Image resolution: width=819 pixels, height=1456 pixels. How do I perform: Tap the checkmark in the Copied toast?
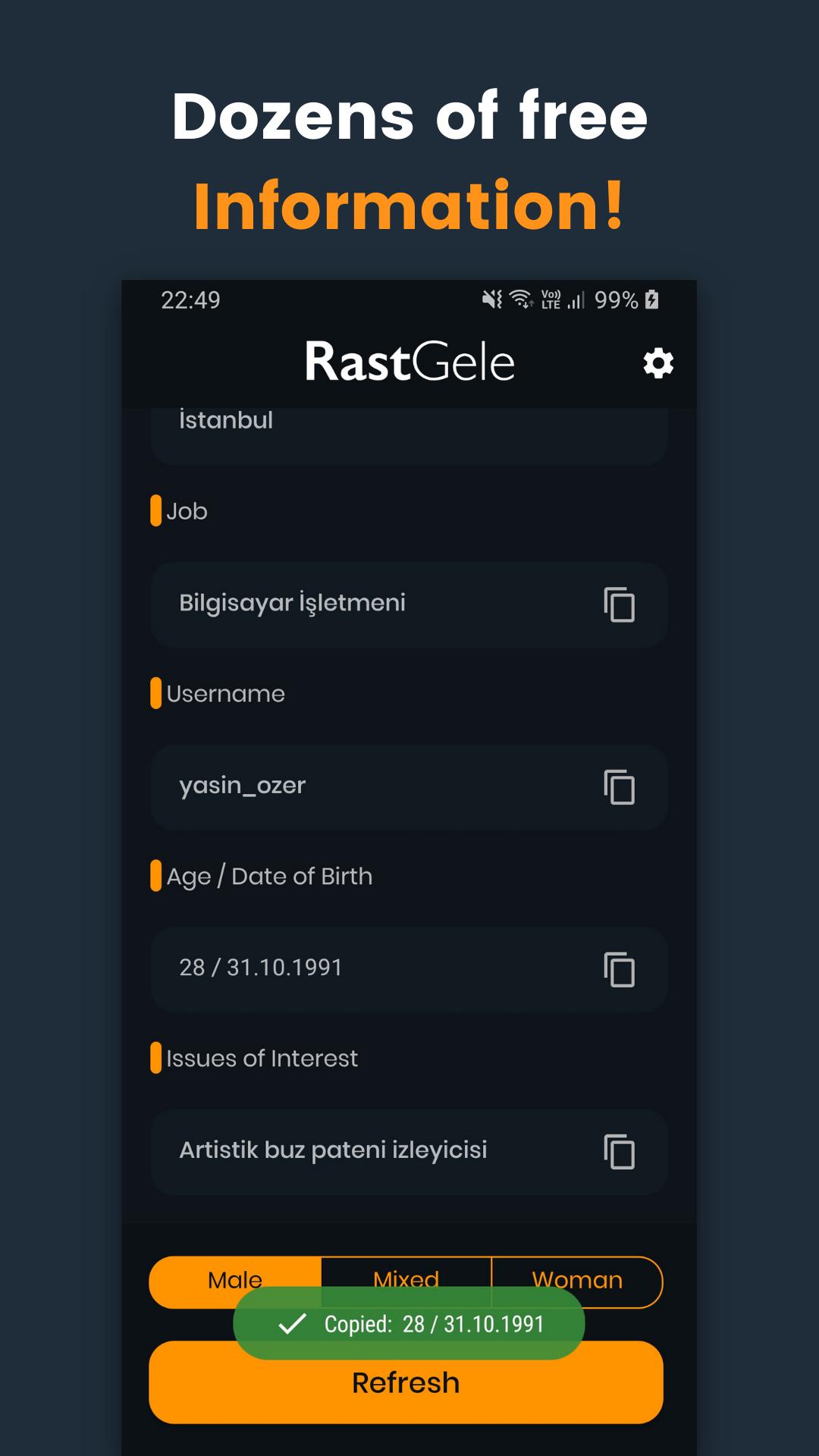coord(293,1324)
